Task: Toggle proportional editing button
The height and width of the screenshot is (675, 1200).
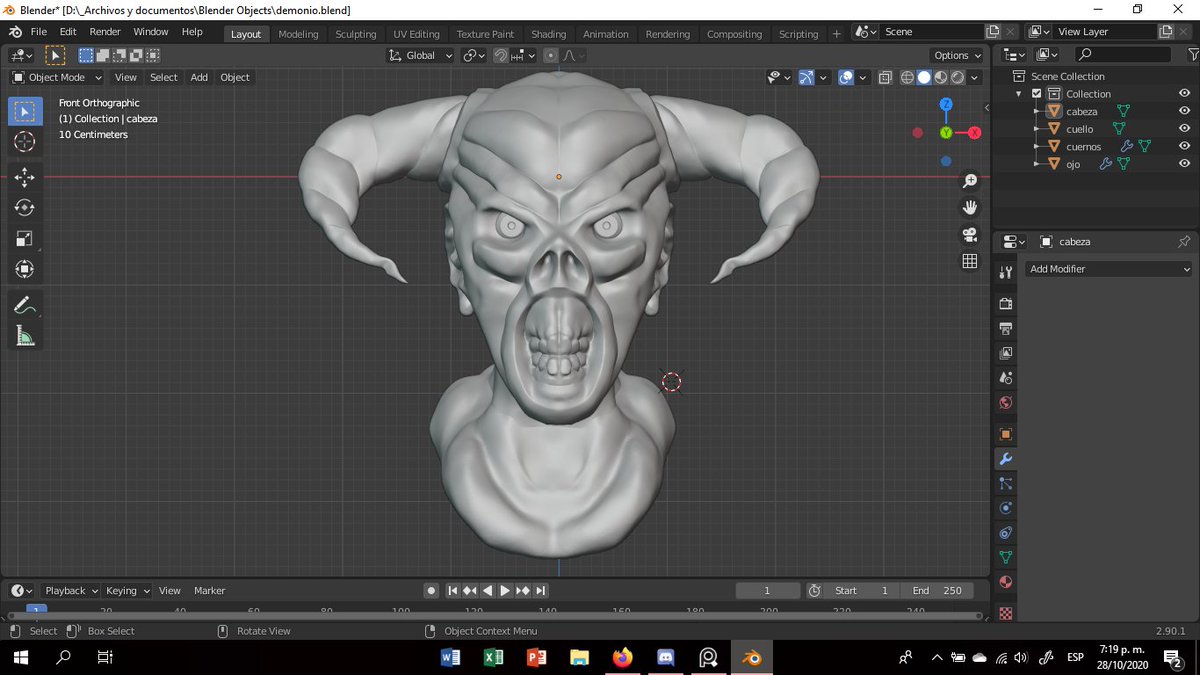Action: (x=550, y=56)
